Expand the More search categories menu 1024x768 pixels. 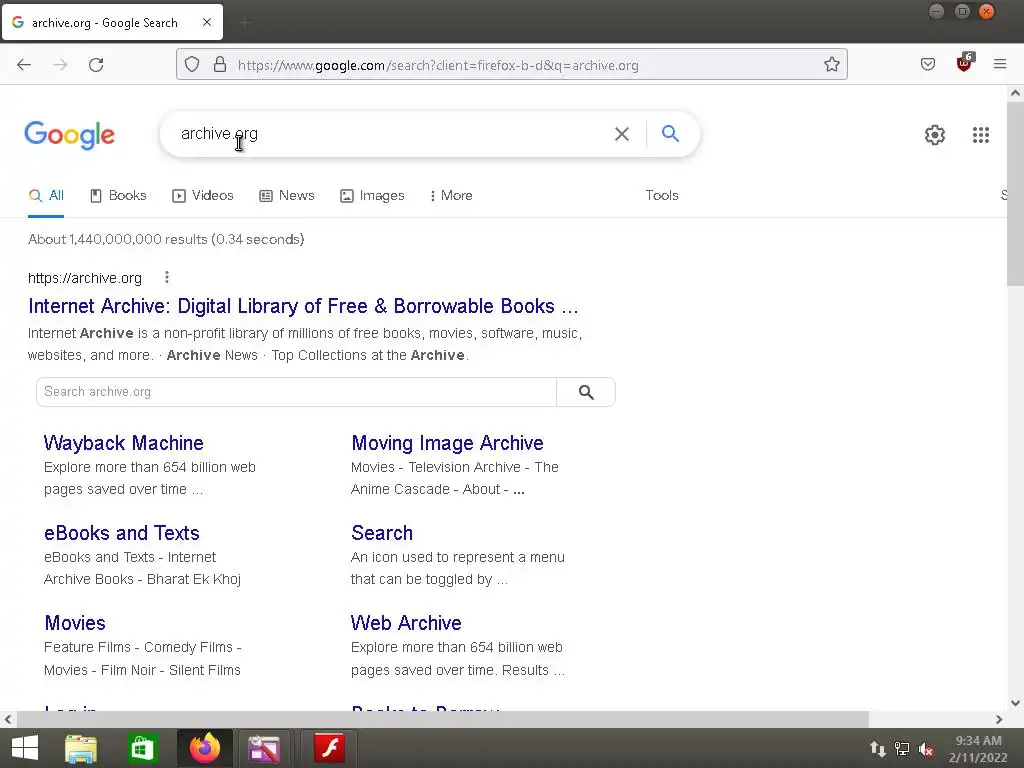[x=451, y=195]
